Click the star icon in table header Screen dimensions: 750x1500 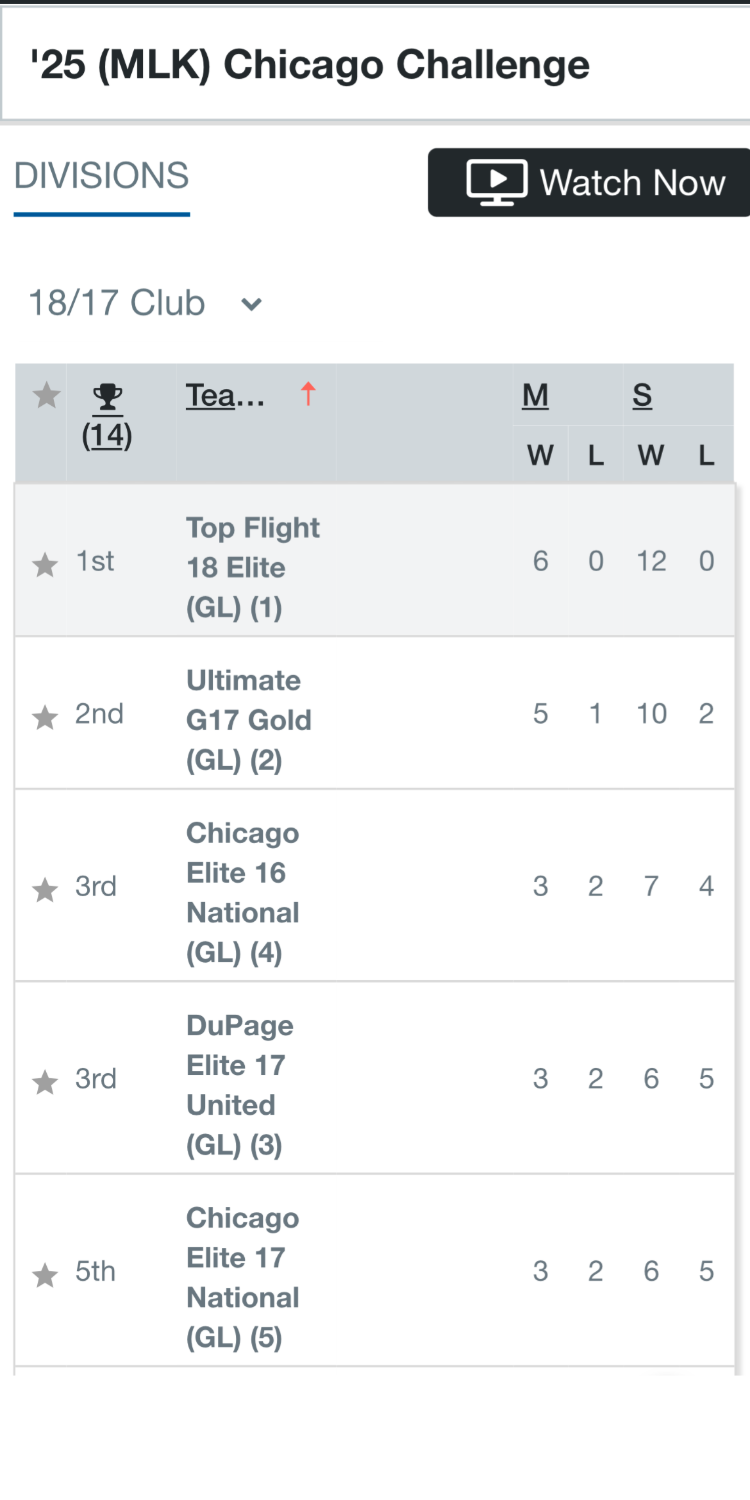pos(46,396)
